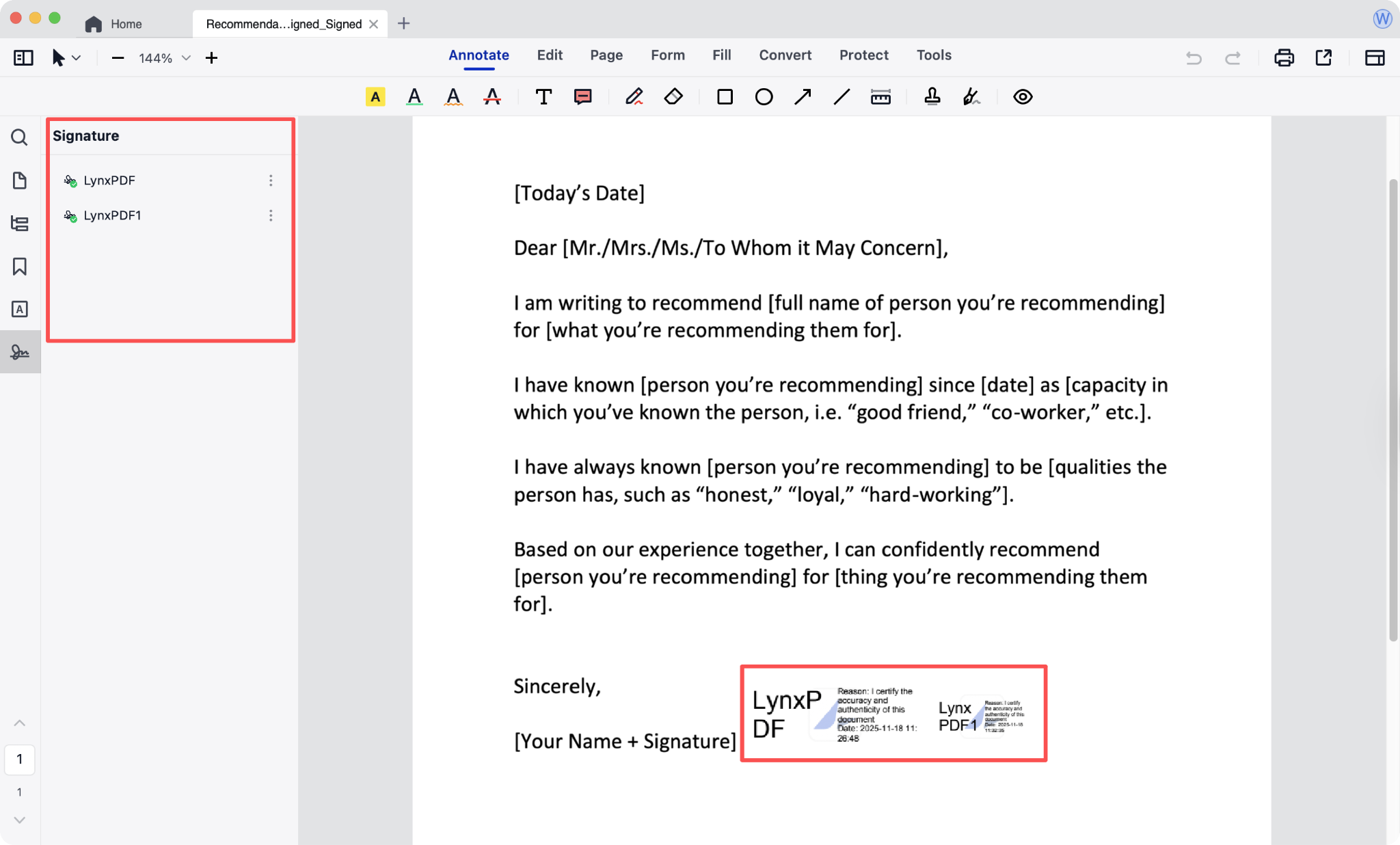1400x845 pixels.
Task: Open the stamp tool
Action: pyautogui.click(x=932, y=97)
